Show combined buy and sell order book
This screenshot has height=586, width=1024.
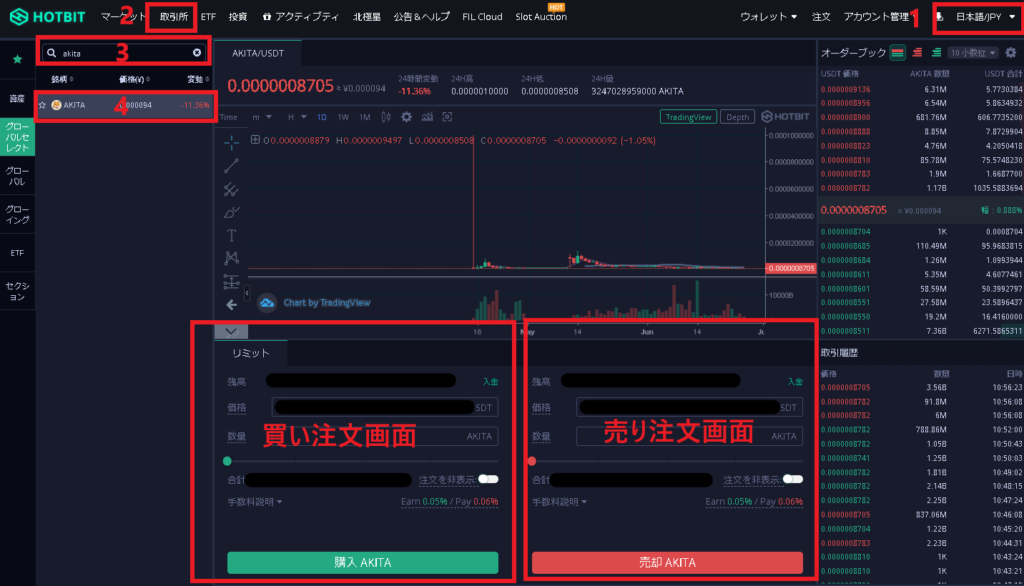(897, 53)
